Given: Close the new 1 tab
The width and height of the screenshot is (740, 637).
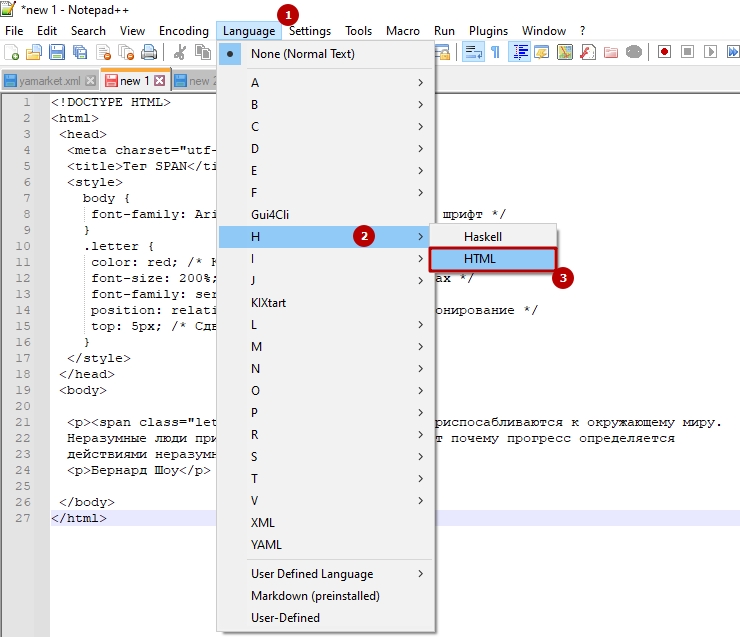Looking at the screenshot, I should 159,81.
